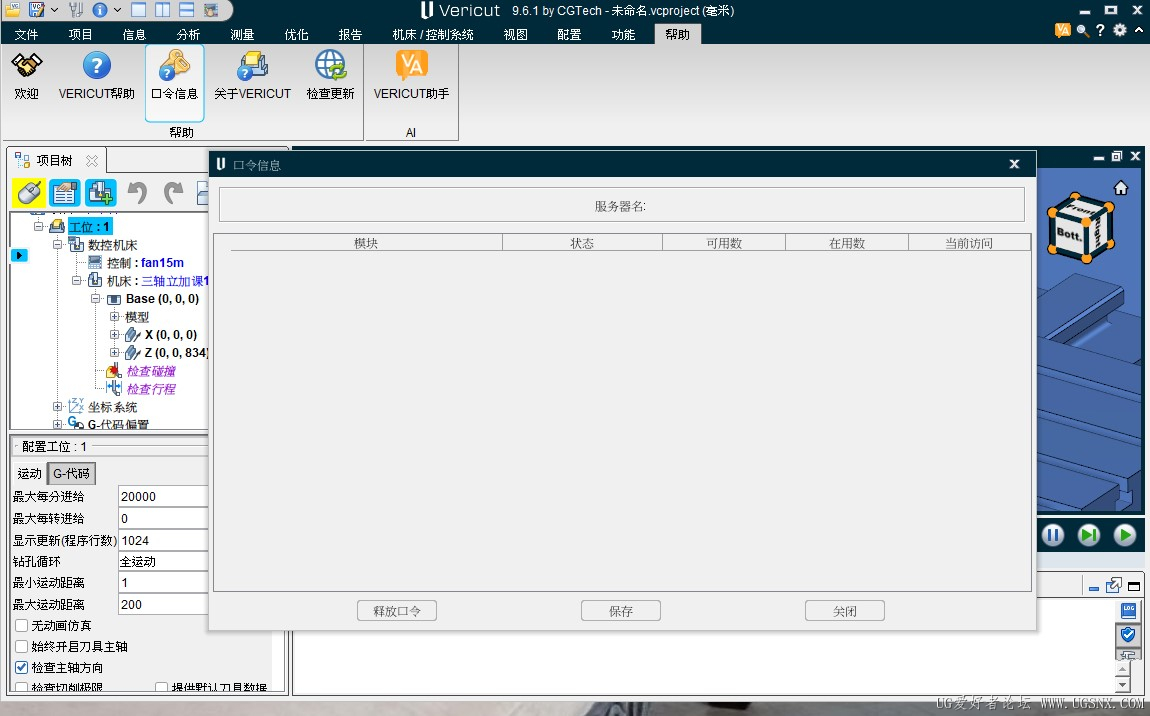Play the simulation with green button
This screenshot has width=1150, height=716.
(1124, 535)
